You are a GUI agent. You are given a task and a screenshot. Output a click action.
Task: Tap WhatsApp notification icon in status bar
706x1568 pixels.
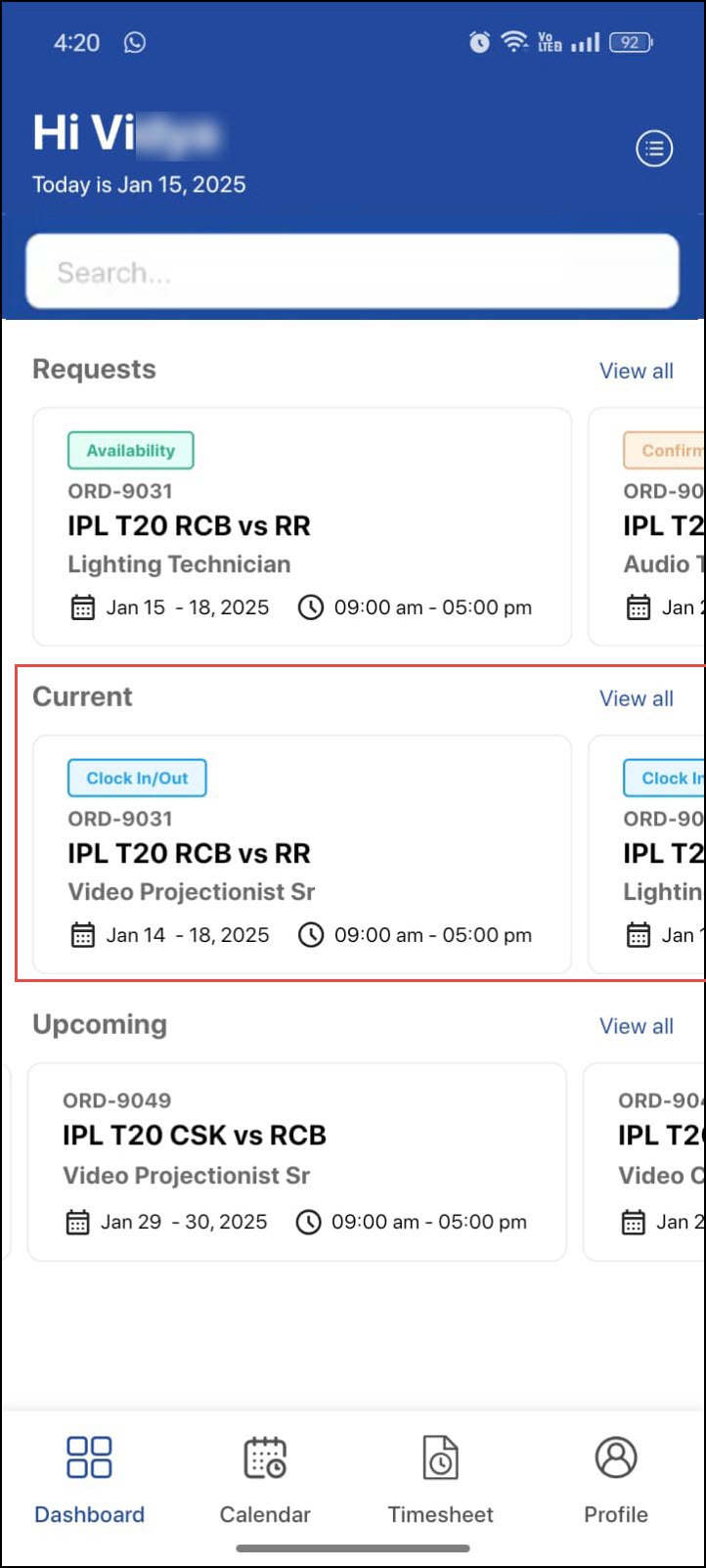pos(135,43)
